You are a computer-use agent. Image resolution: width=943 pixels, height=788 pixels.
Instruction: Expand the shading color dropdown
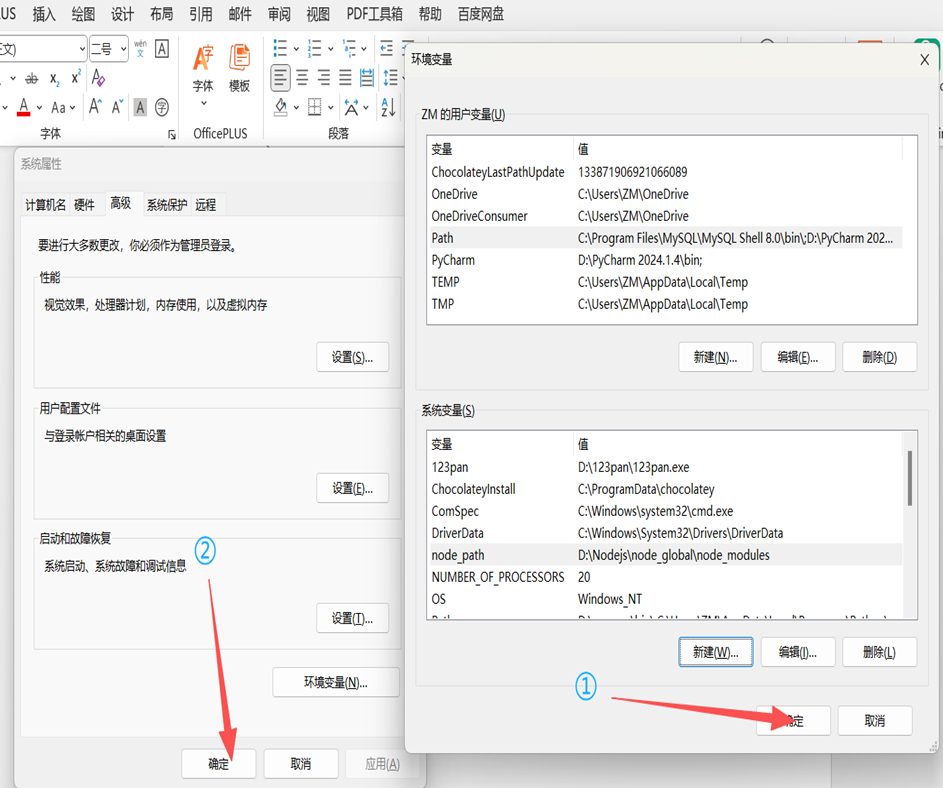pyautogui.click(x=296, y=108)
